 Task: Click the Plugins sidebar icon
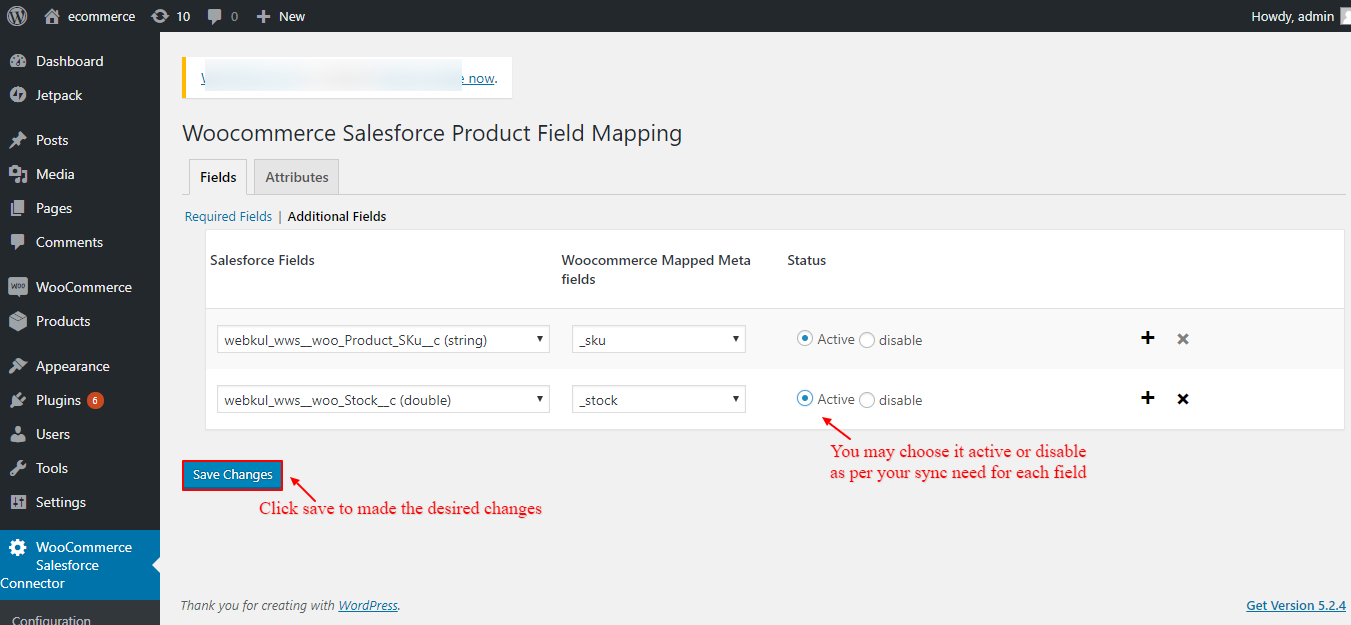18,400
